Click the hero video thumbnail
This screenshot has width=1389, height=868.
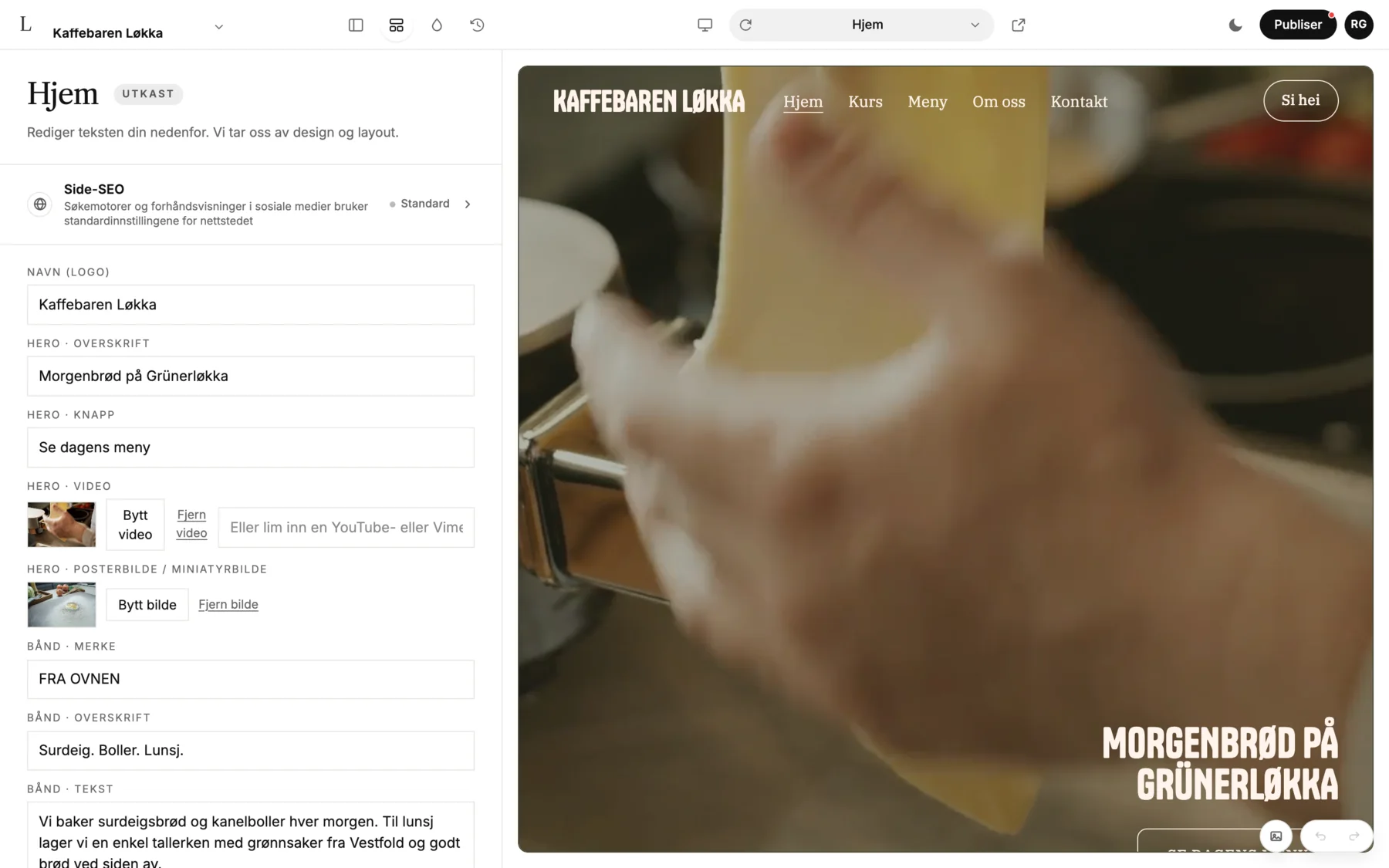62,525
